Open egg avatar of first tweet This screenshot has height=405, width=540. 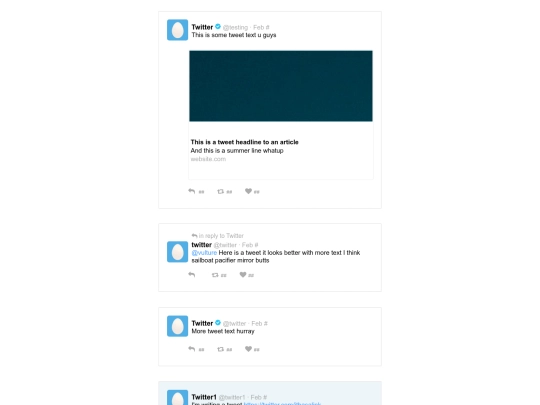[x=177, y=30]
